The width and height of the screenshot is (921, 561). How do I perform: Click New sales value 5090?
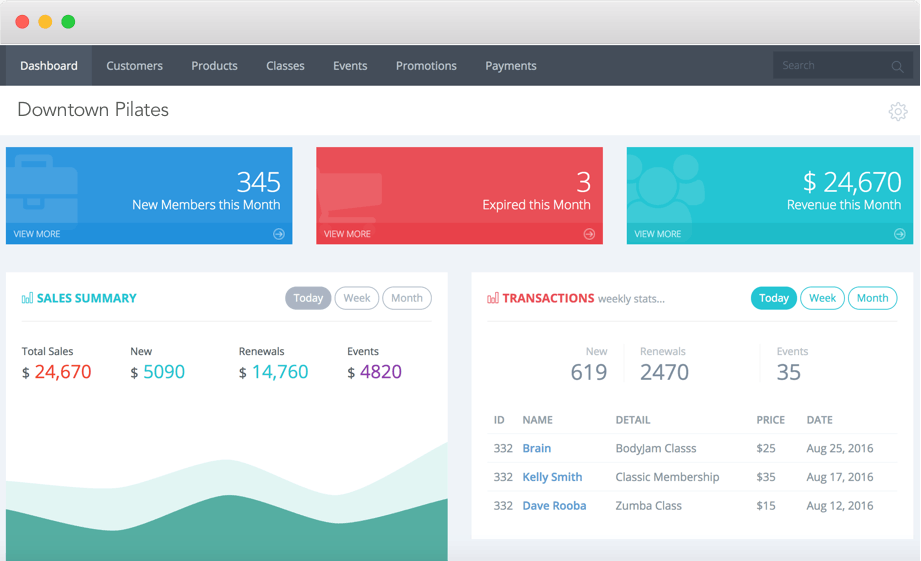(164, 372)
